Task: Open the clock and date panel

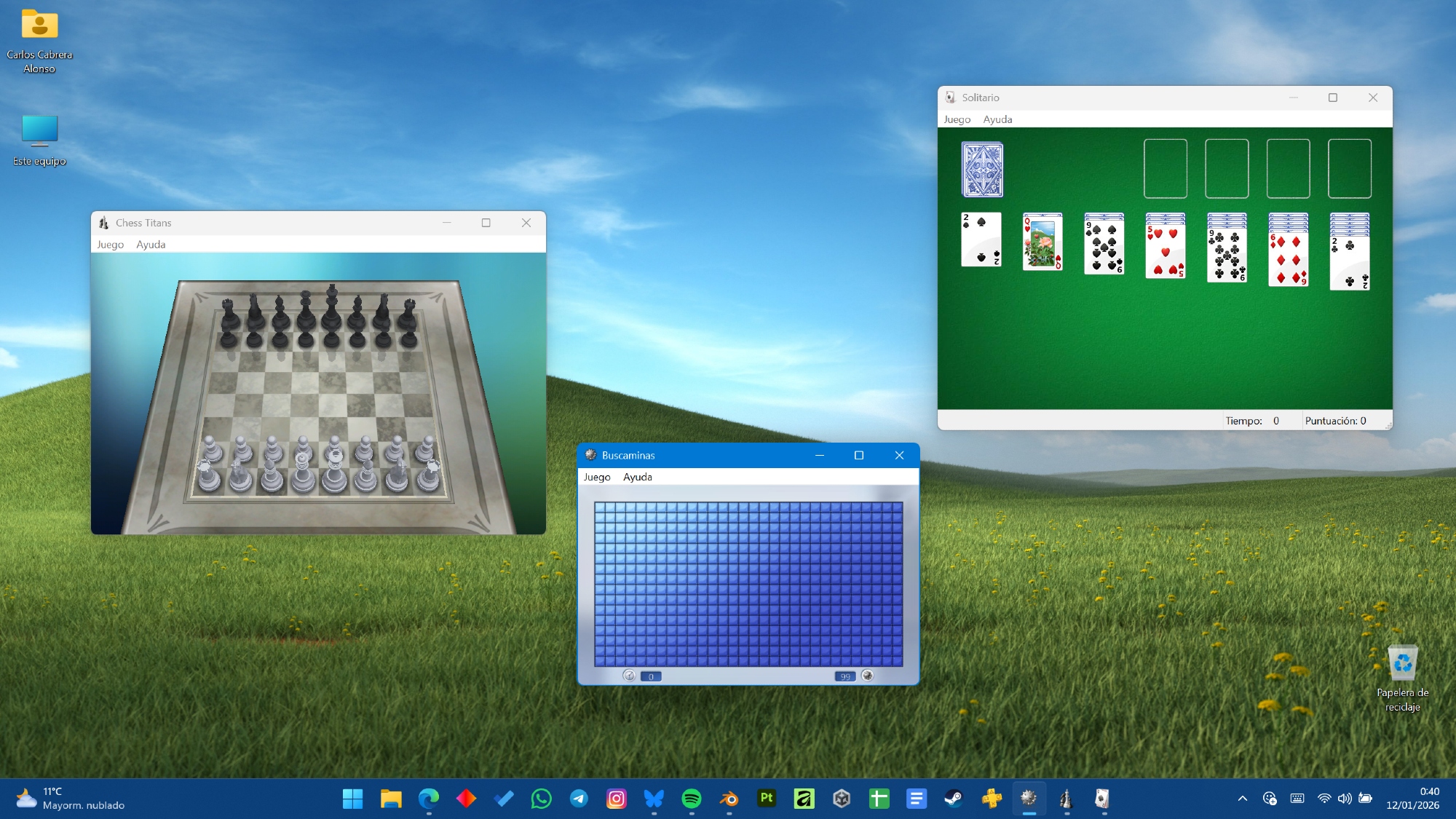Action: tap(1412, 799)
